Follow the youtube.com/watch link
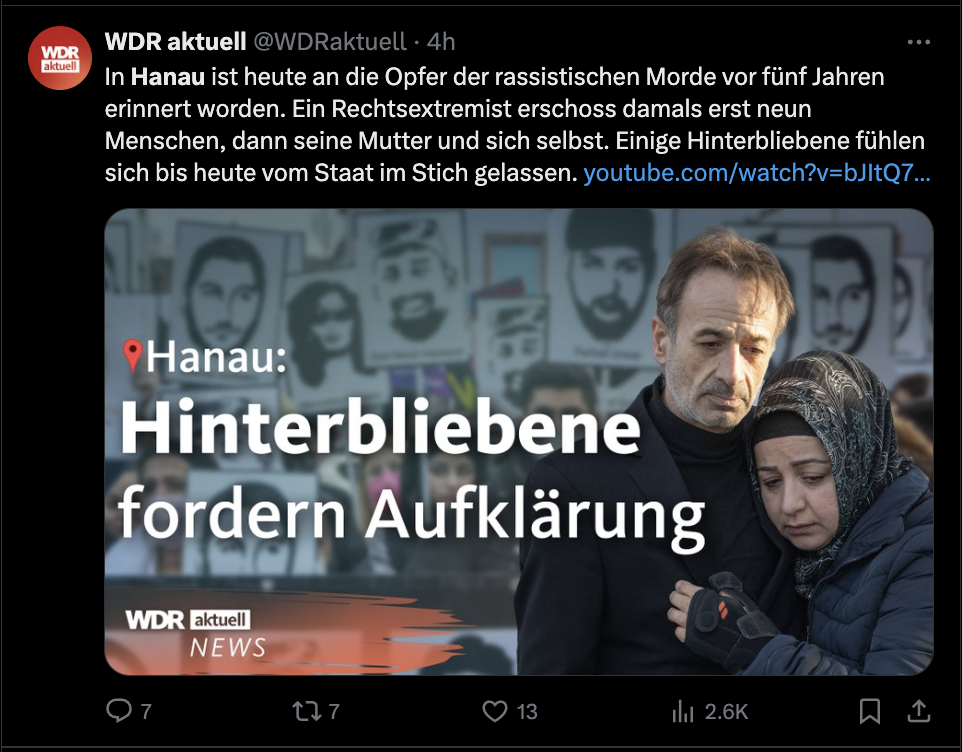 point(756,173)
